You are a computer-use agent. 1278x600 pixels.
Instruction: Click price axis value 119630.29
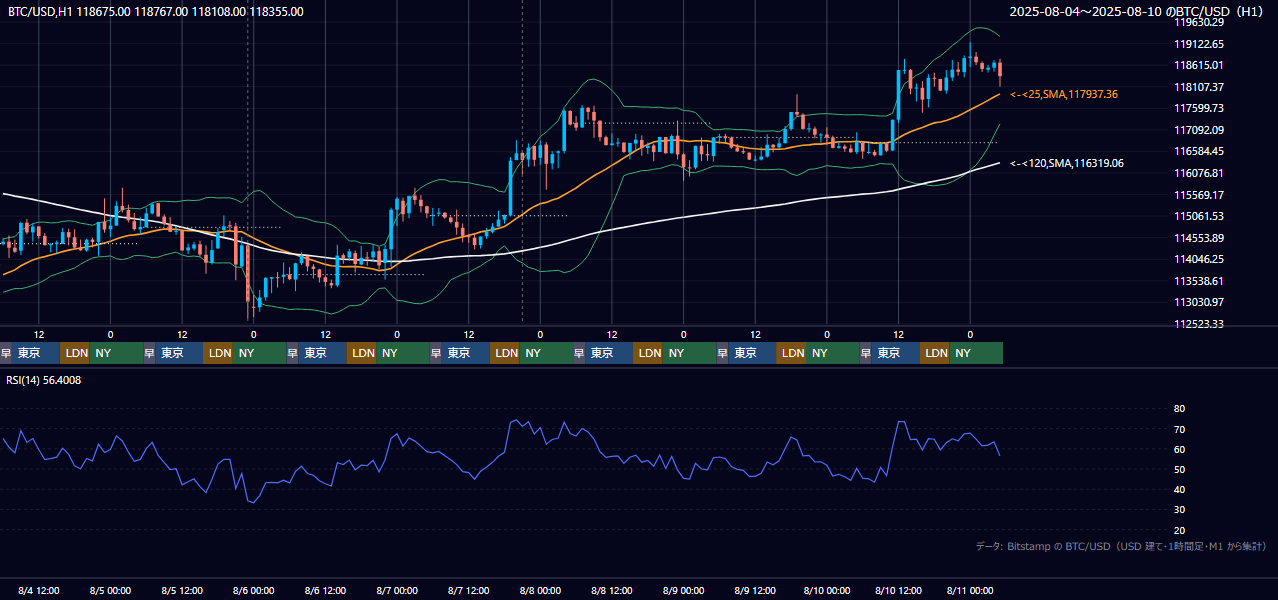point(1199,22)
